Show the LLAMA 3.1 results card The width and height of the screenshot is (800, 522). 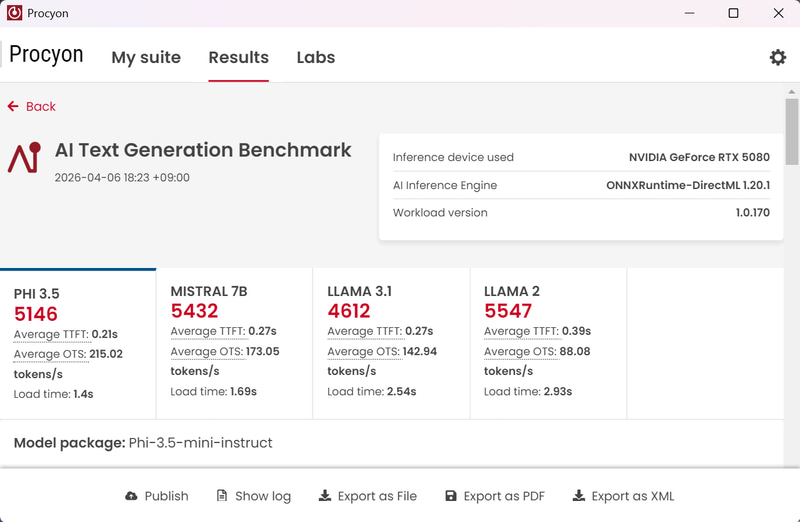(391, 344)
